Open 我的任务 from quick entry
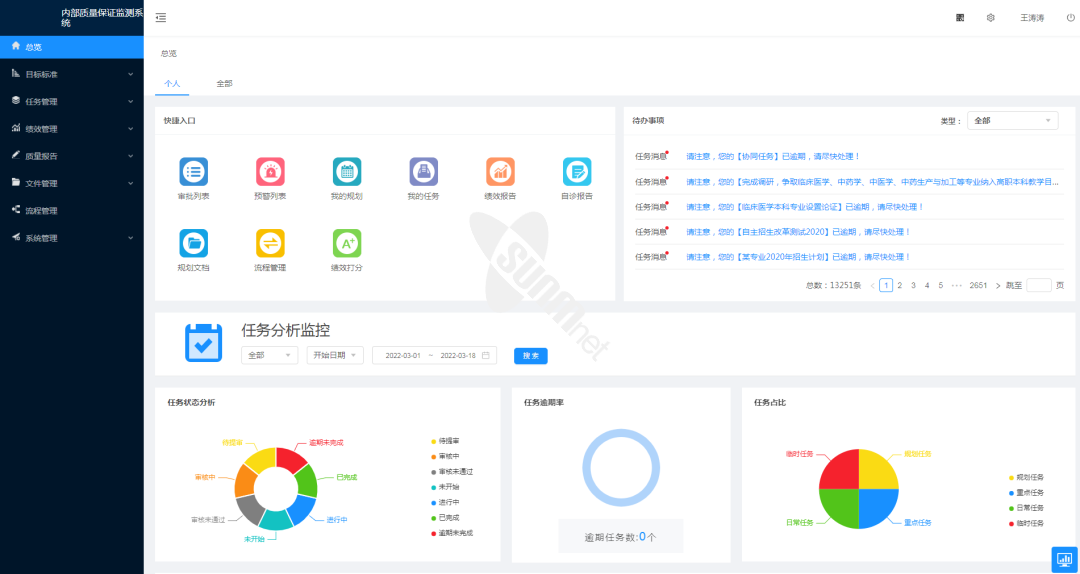This screenshot has width=1080, height=574. point(423,172)
